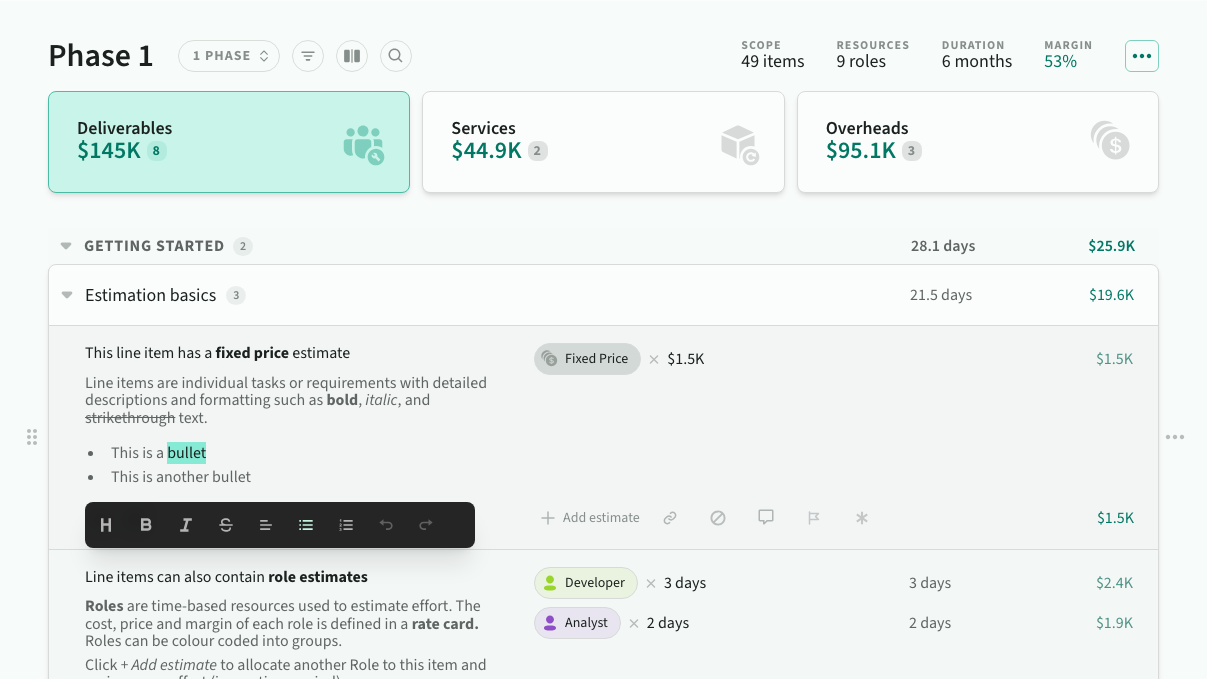
Task: Click the bulleted list icon
Action: 306,525
